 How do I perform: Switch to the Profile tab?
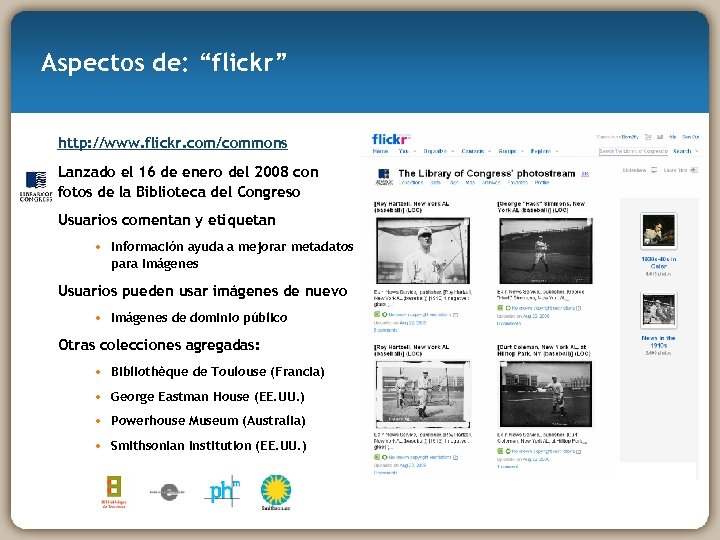[542, 182]
